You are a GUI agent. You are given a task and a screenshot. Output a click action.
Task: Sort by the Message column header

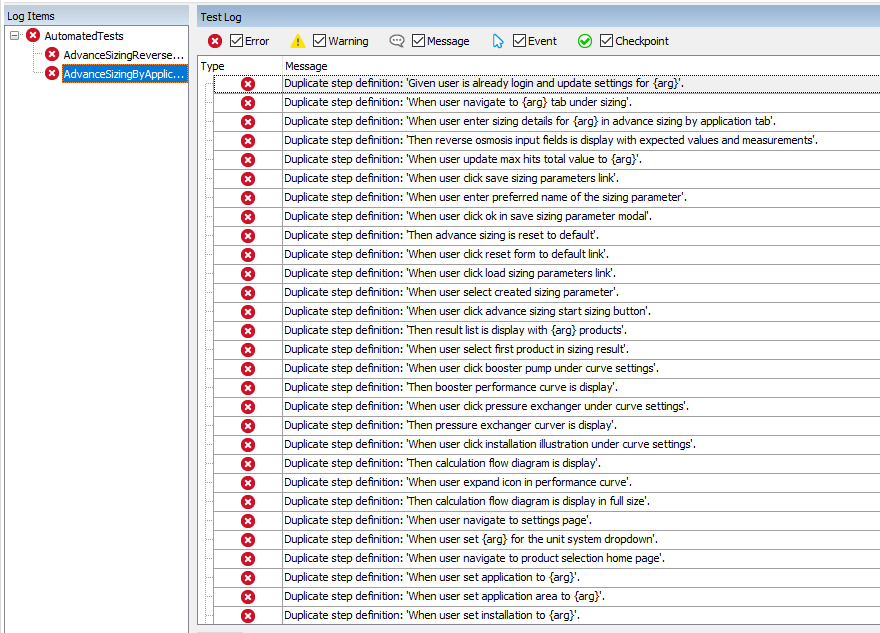(x=306, y=66)
